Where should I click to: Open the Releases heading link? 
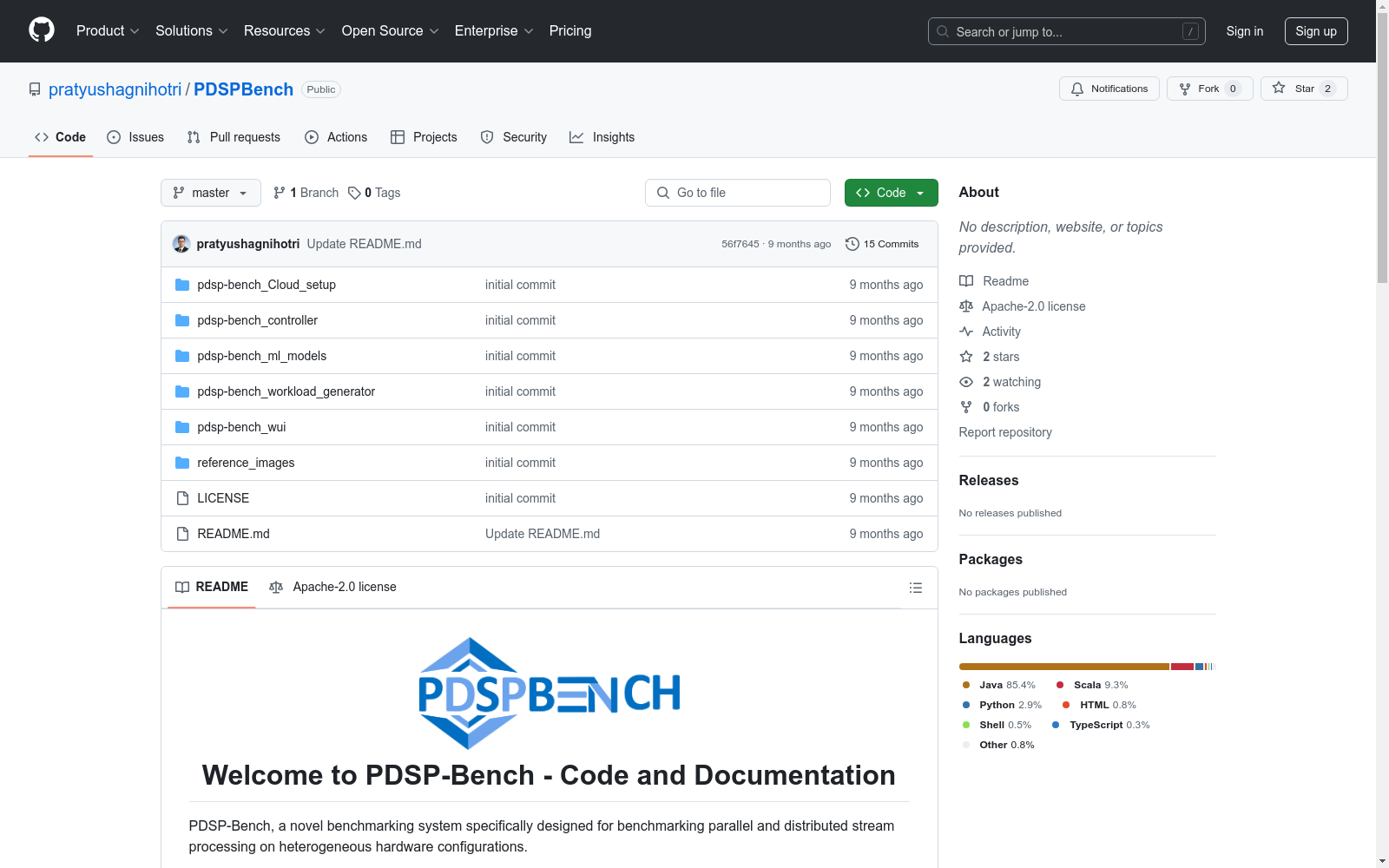pyautogui.click(x=989, y=480)
